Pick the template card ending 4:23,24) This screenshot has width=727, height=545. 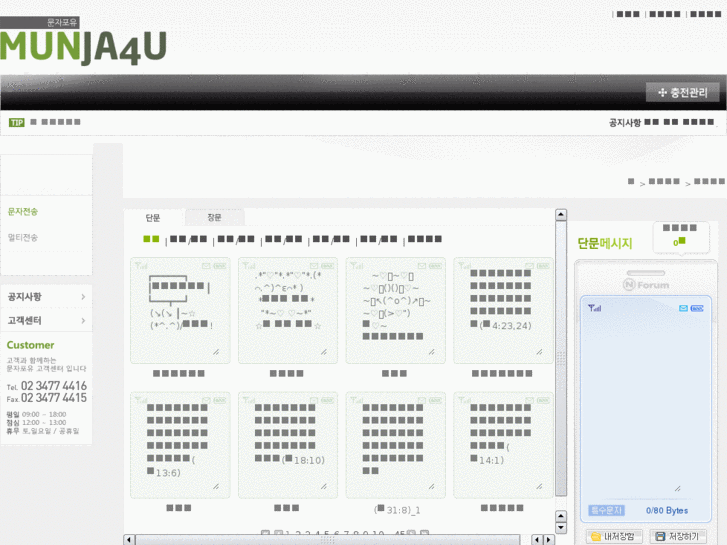503,310
